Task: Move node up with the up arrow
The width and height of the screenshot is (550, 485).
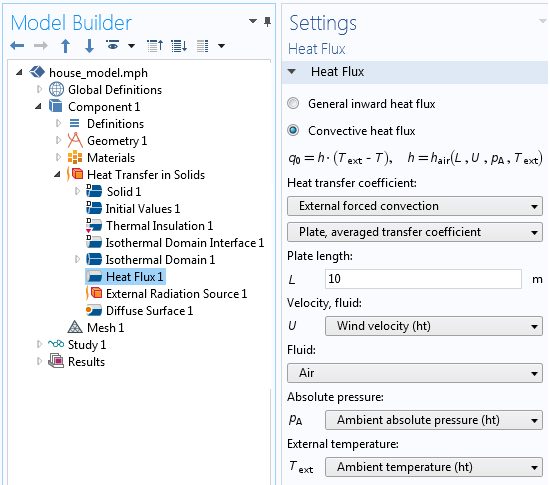Action: coord(65,46)
